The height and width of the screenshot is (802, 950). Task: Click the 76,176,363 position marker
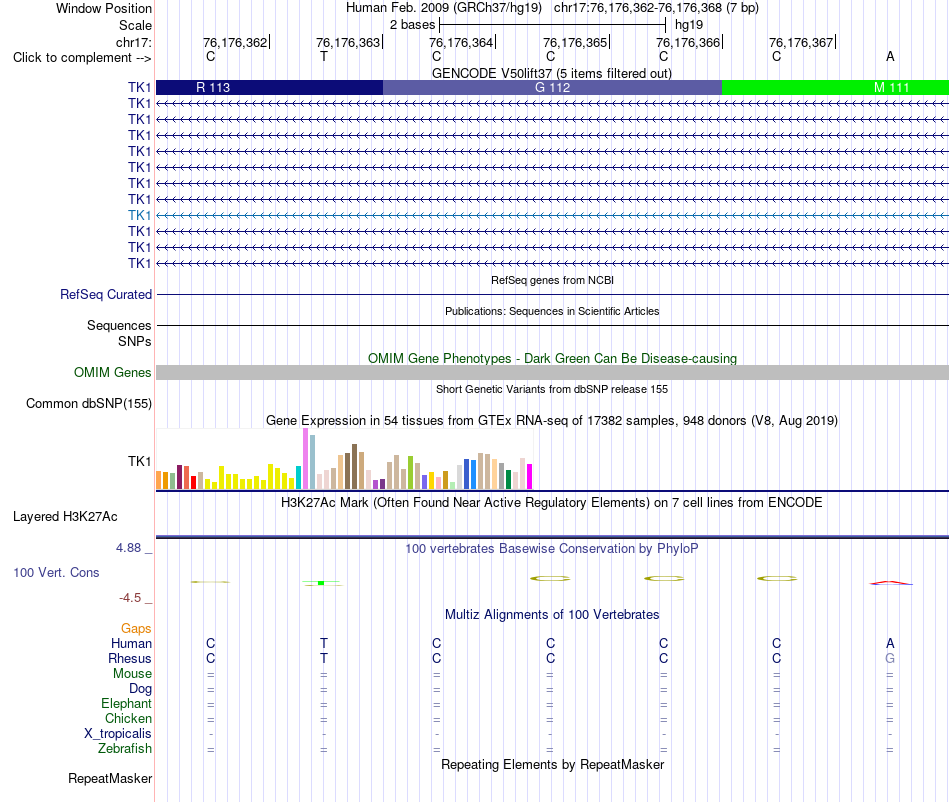[x=350, y=42]
